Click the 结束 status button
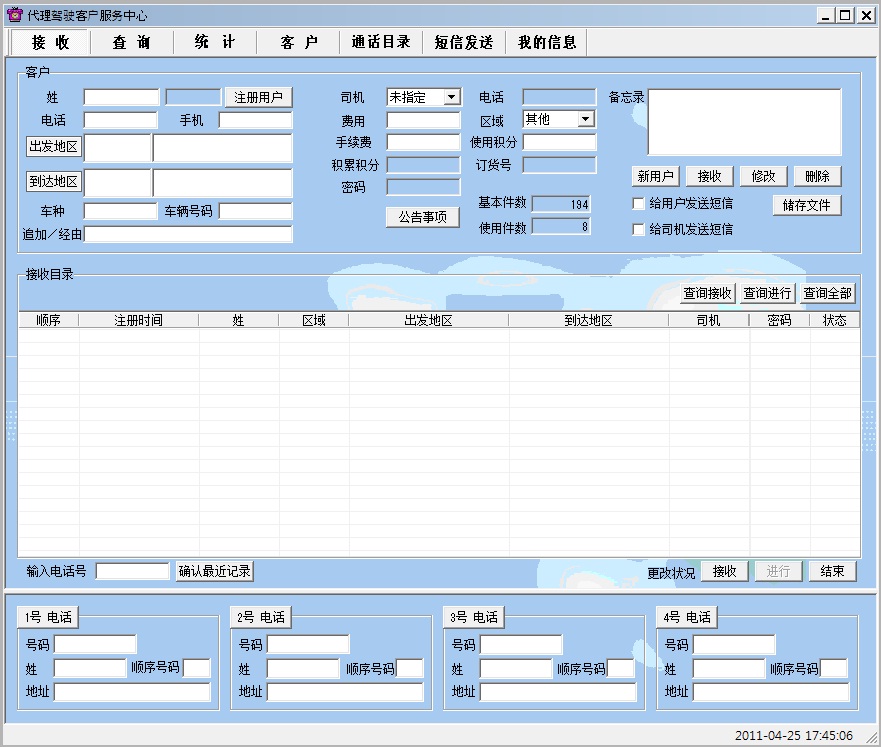 (832, 571)
